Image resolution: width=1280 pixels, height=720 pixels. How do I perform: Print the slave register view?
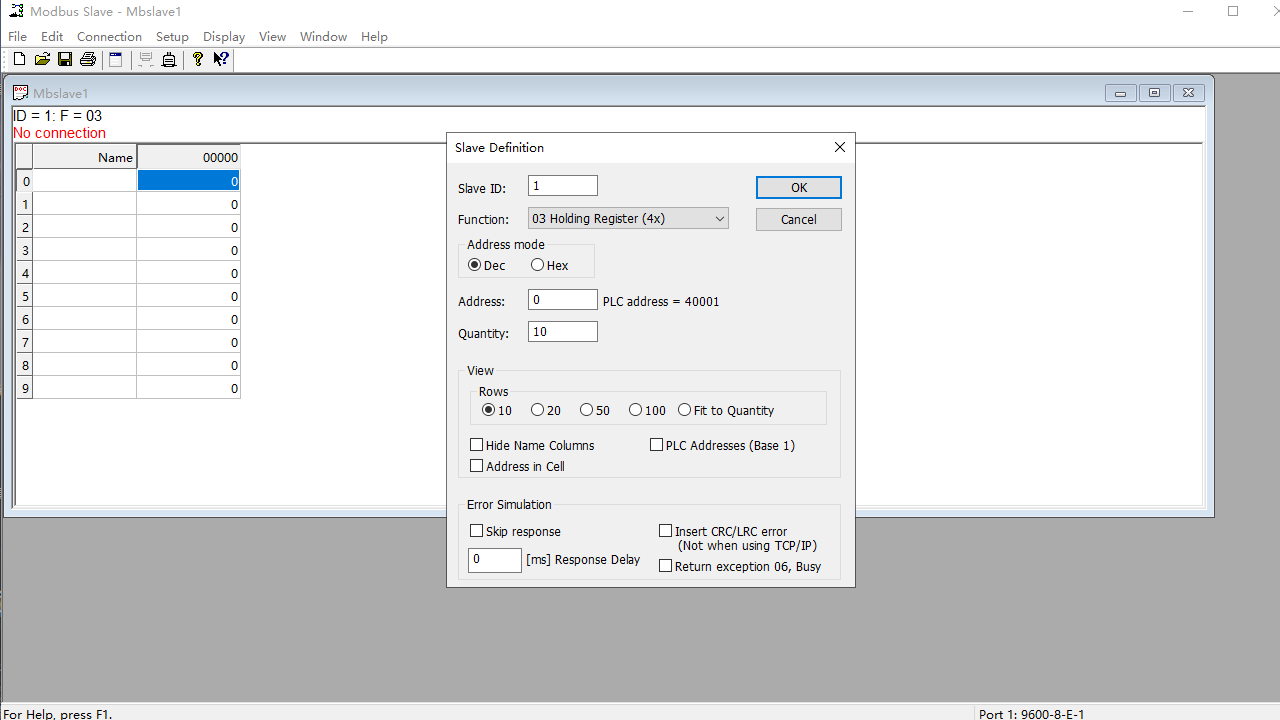coord(87,59)
